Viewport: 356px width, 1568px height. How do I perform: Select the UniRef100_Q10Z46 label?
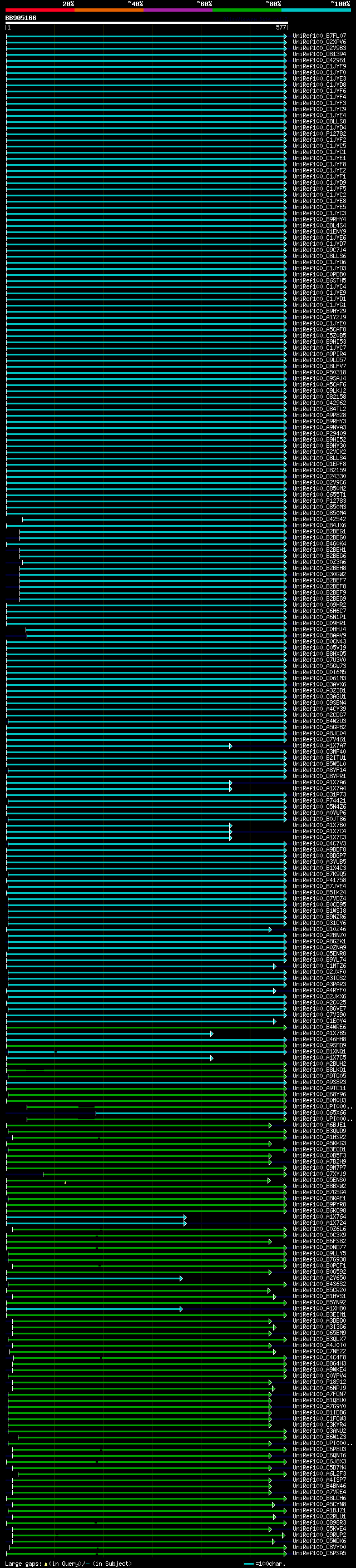tap(319, 929)
